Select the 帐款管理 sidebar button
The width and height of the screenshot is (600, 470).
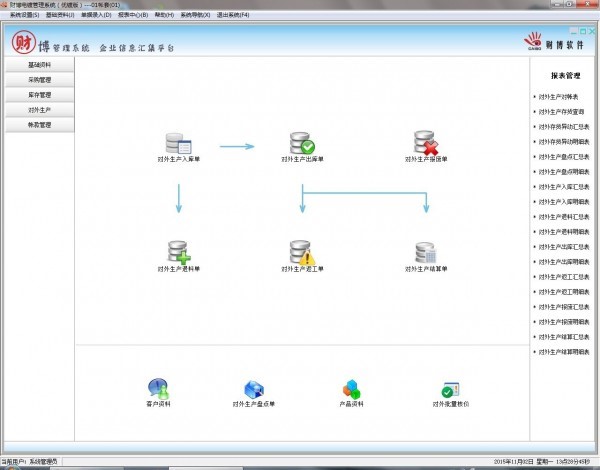click(x=41, y=125)
